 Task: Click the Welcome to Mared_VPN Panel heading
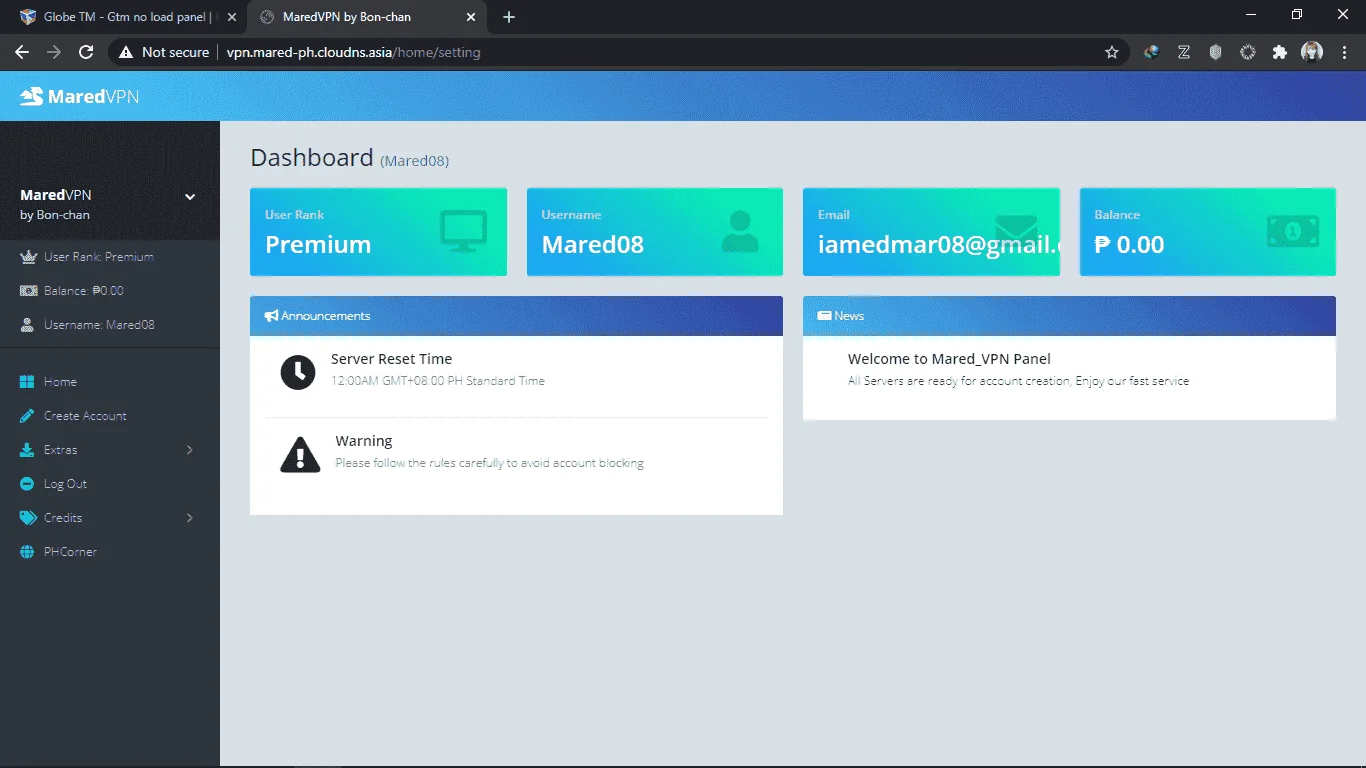[x=949, y=359]
